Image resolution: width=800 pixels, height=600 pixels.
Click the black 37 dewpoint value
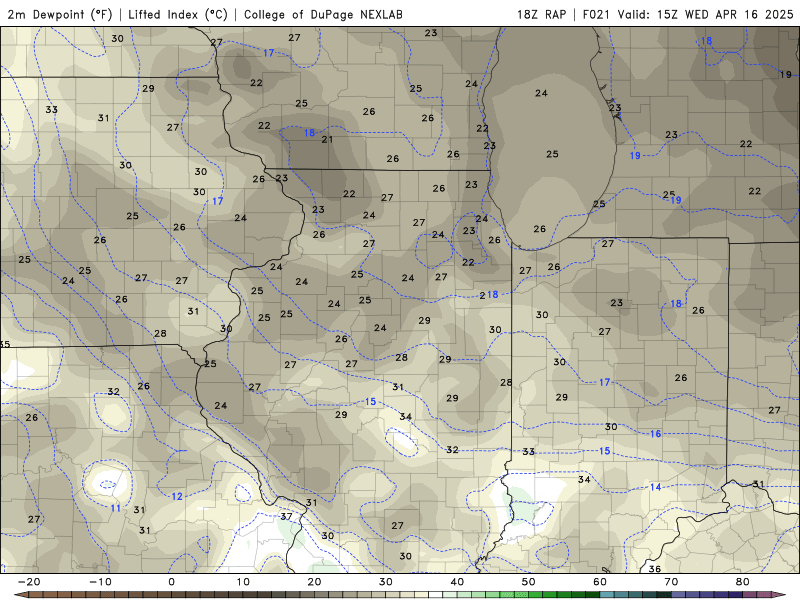tap(286, 516)
